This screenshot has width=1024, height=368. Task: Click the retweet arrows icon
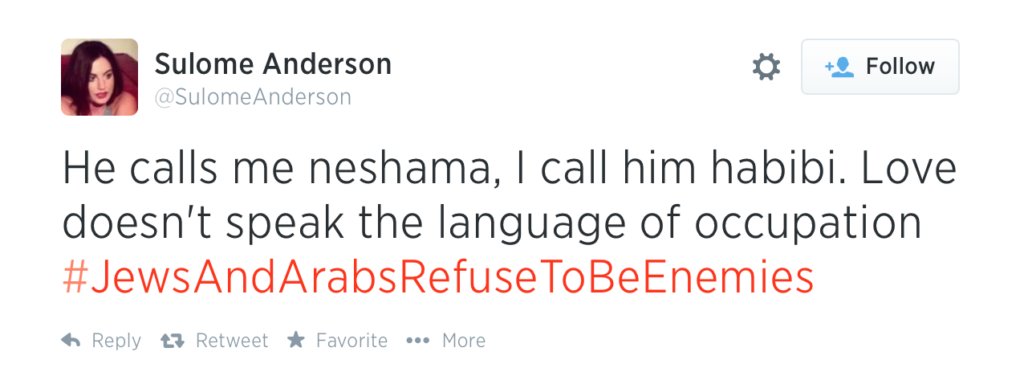173,341
